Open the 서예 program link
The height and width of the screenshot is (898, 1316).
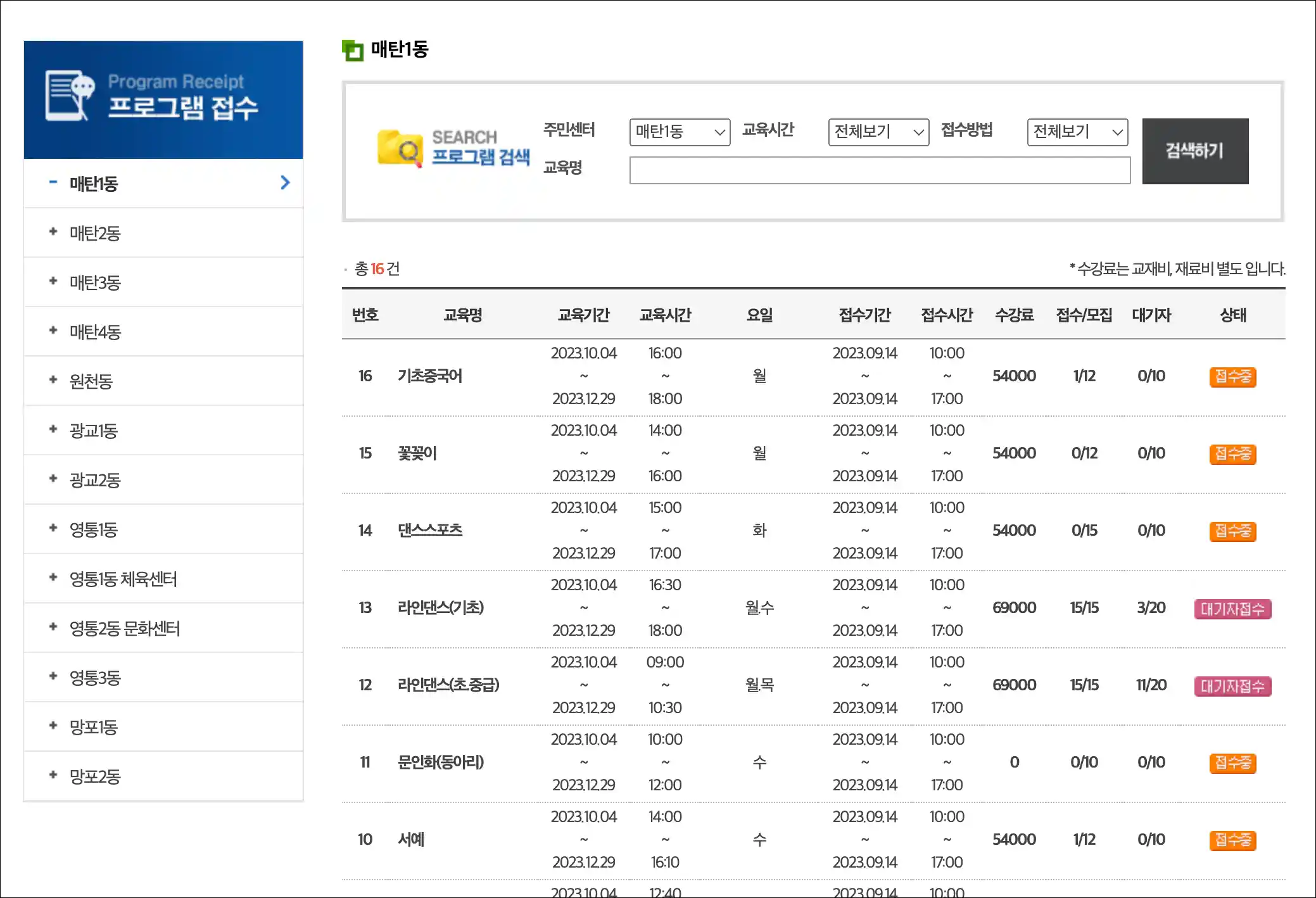pyautogui.click(x=411, y=840)
